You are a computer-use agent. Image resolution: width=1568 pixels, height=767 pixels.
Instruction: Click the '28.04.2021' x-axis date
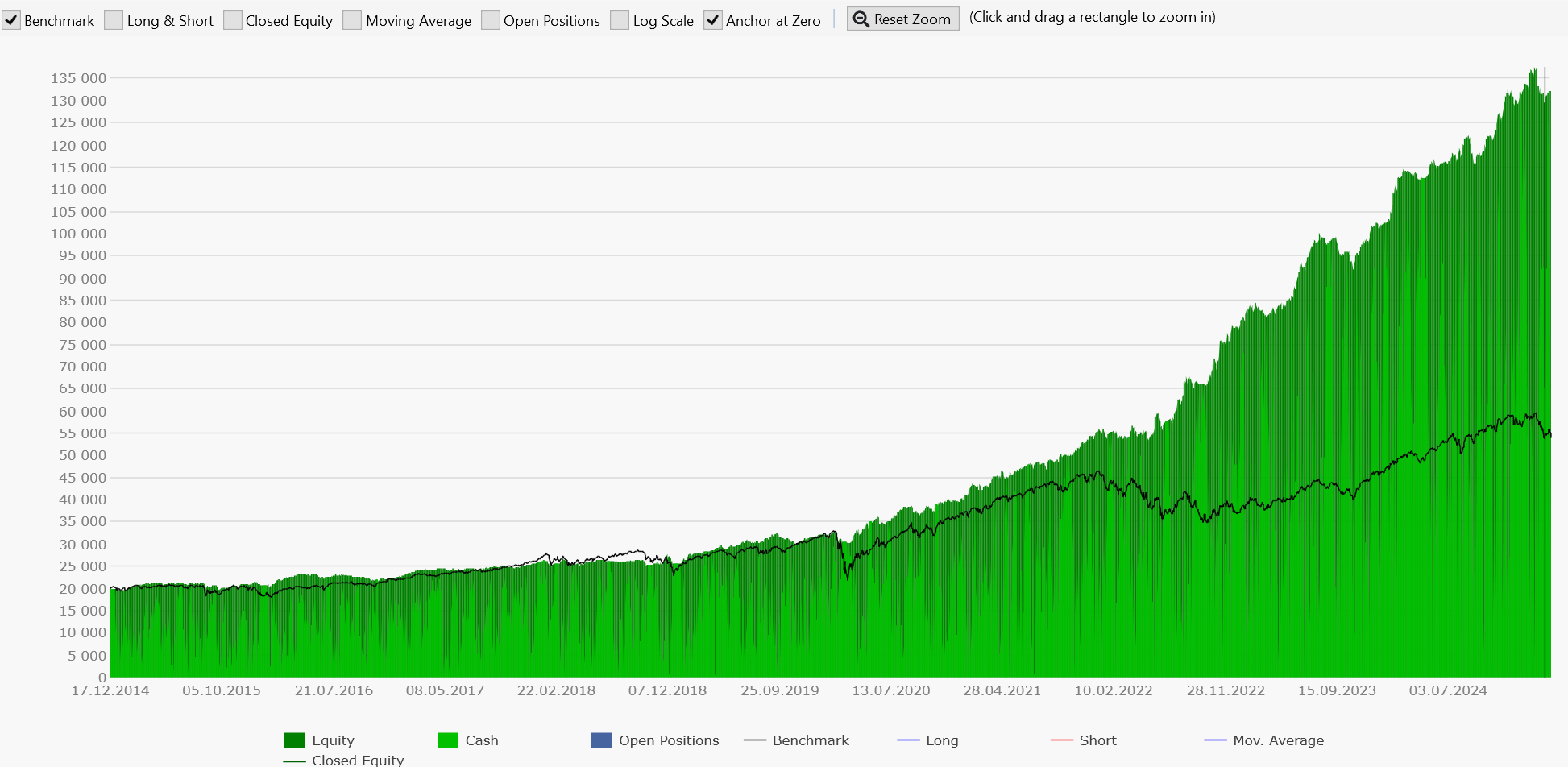point(1002,690)
